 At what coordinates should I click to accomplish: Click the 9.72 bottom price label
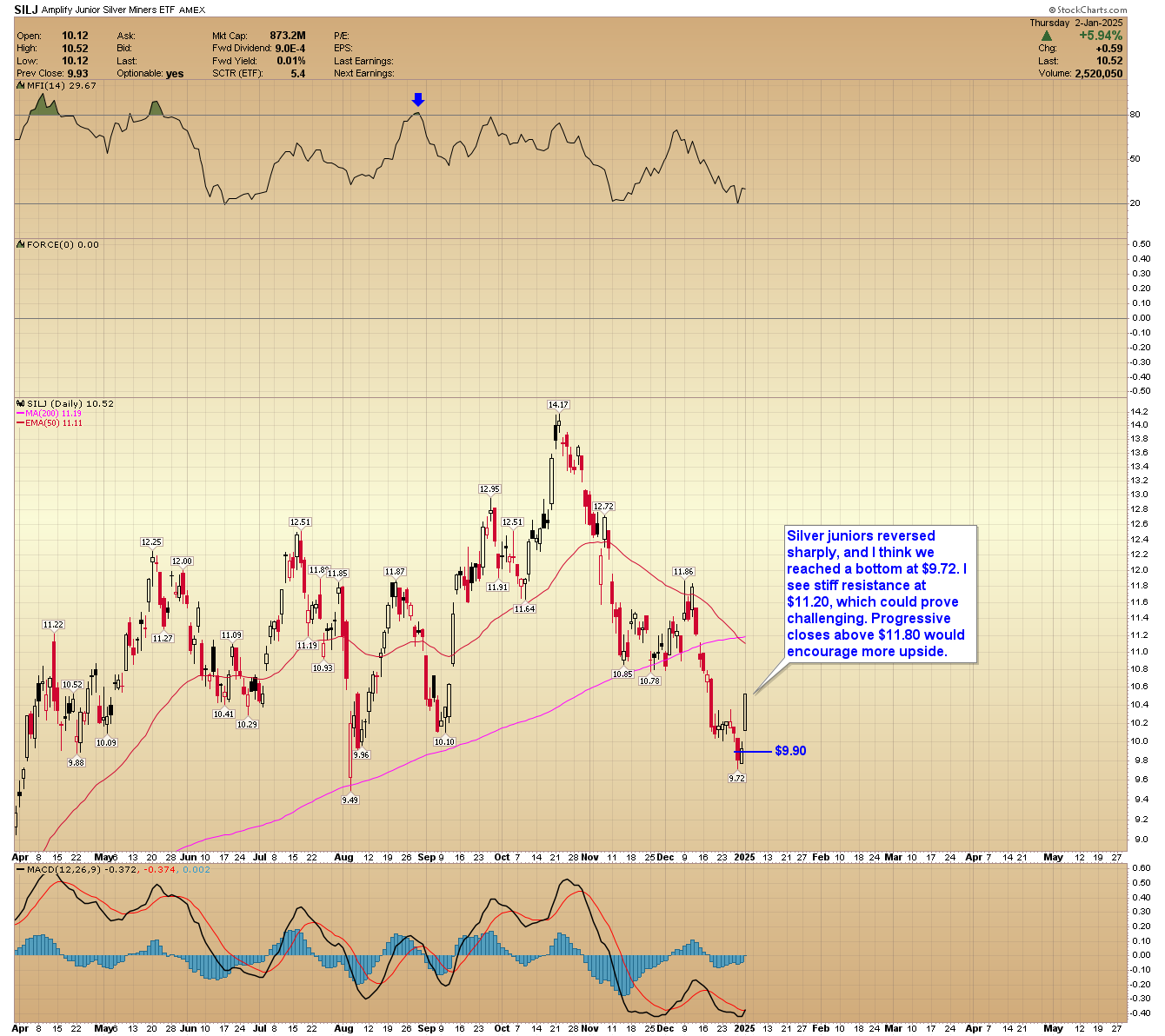pyautogui.click(x=736, y=779)
